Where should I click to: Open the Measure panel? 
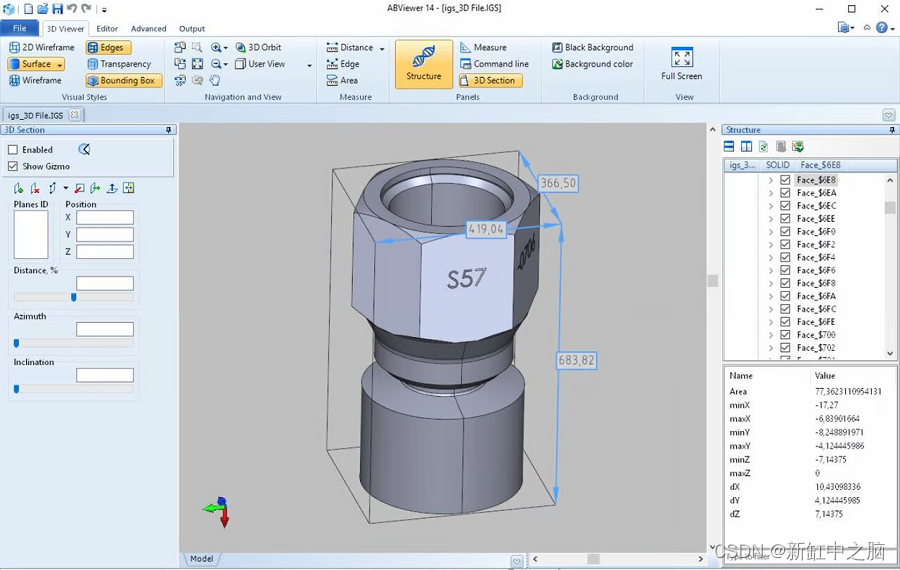tap(483, 47)
